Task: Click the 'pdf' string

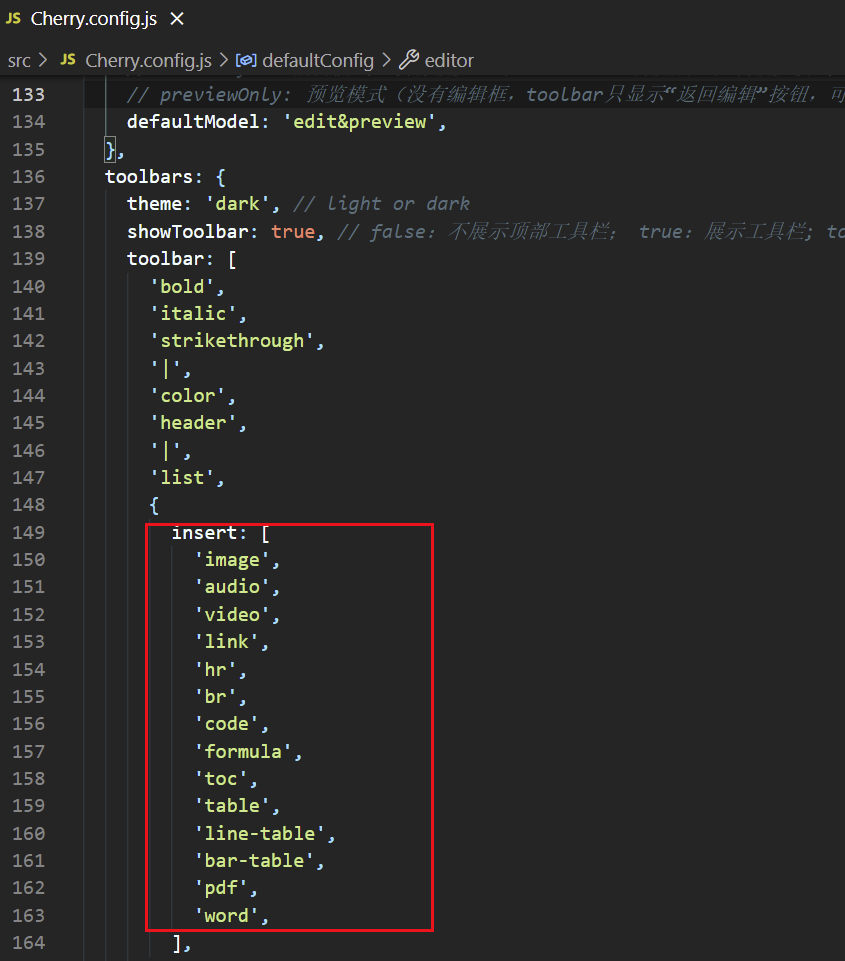Action: point(221,887)
